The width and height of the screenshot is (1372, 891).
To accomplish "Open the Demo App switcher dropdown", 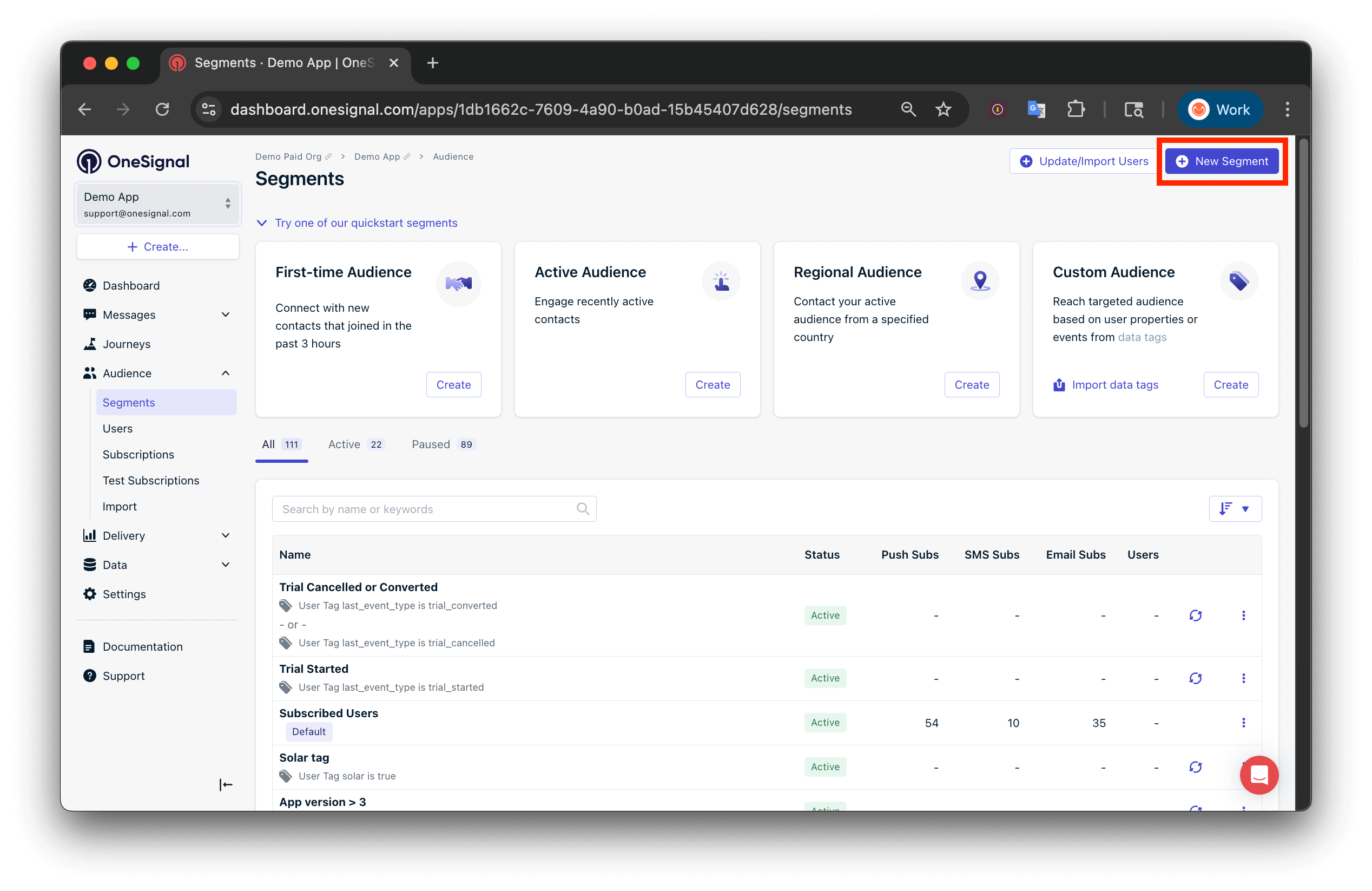I will click(x=158, y=204).
